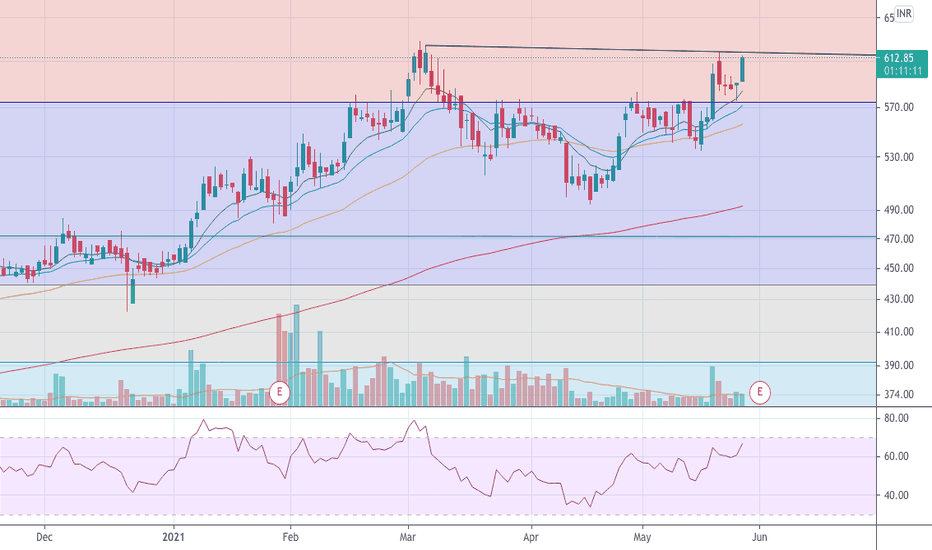Image resolution: width=932 pixels, height=550 pixels.
Task: Click the 530.00 price axis label
Action: [898, 157]
